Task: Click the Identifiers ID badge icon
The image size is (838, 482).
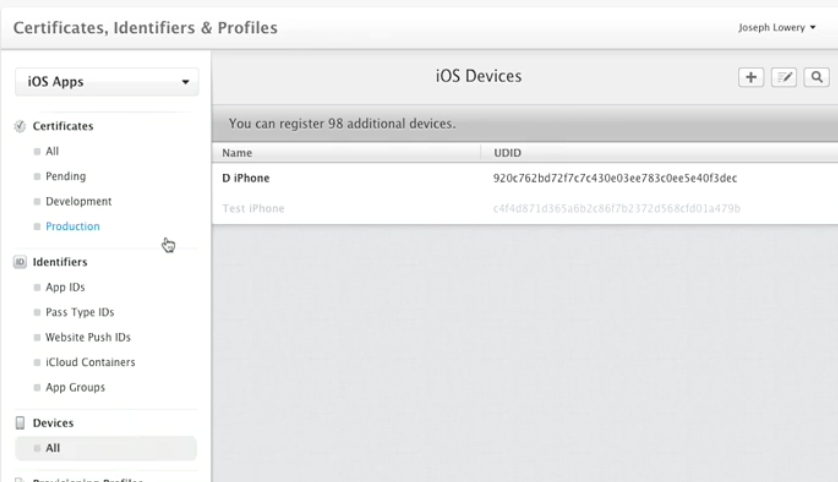Action: 20,262
